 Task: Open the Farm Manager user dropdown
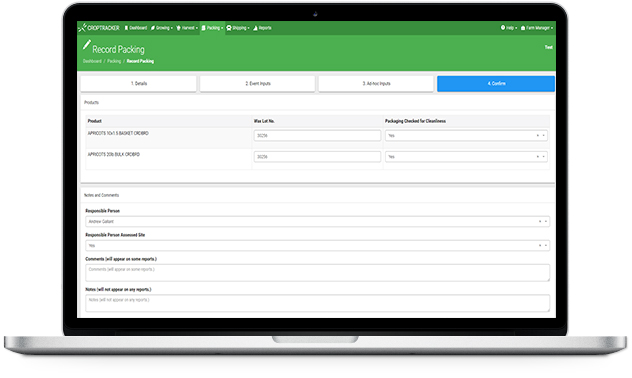point(537,28)
